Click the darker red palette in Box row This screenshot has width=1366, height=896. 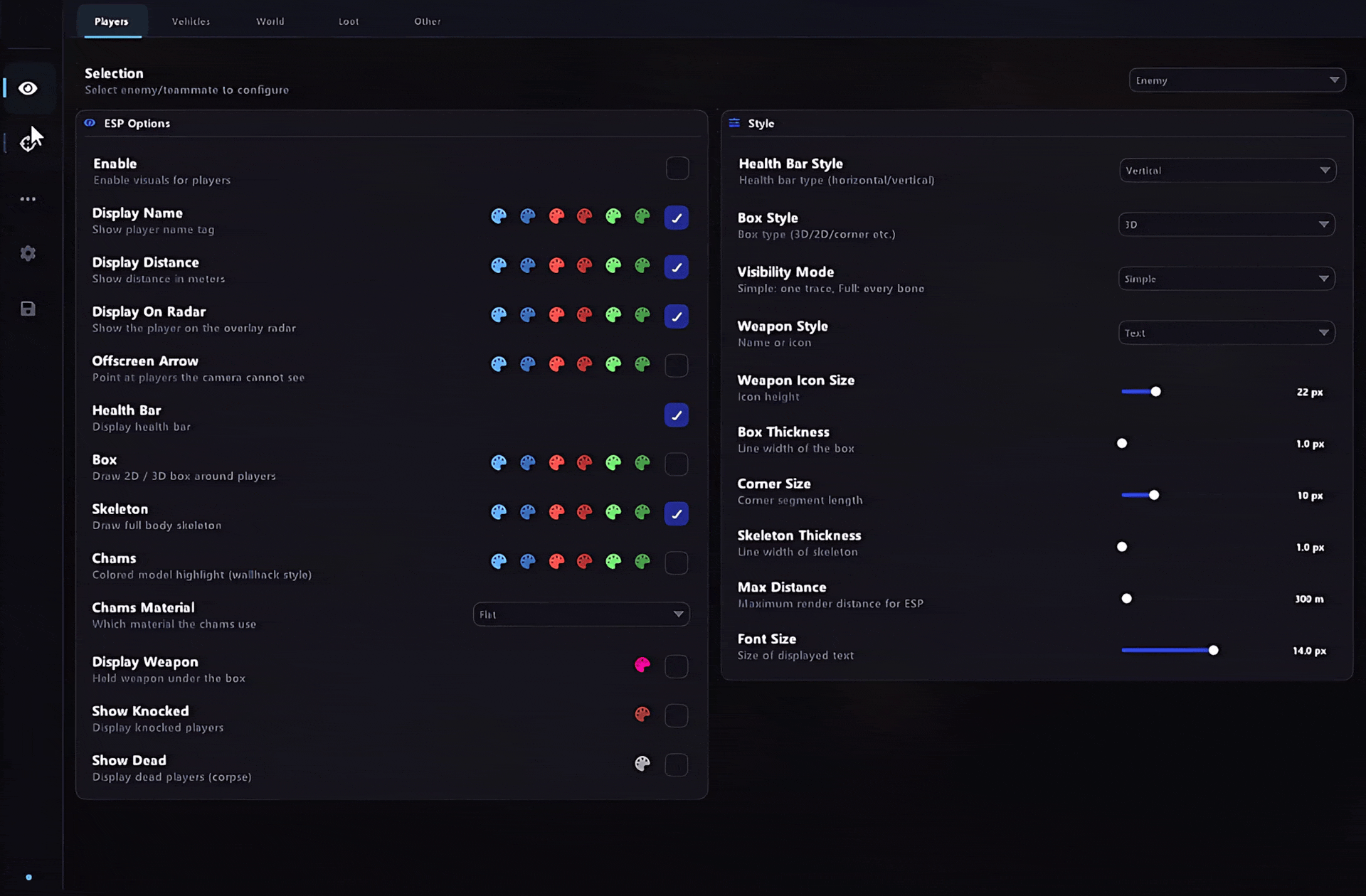coord(585,463)
